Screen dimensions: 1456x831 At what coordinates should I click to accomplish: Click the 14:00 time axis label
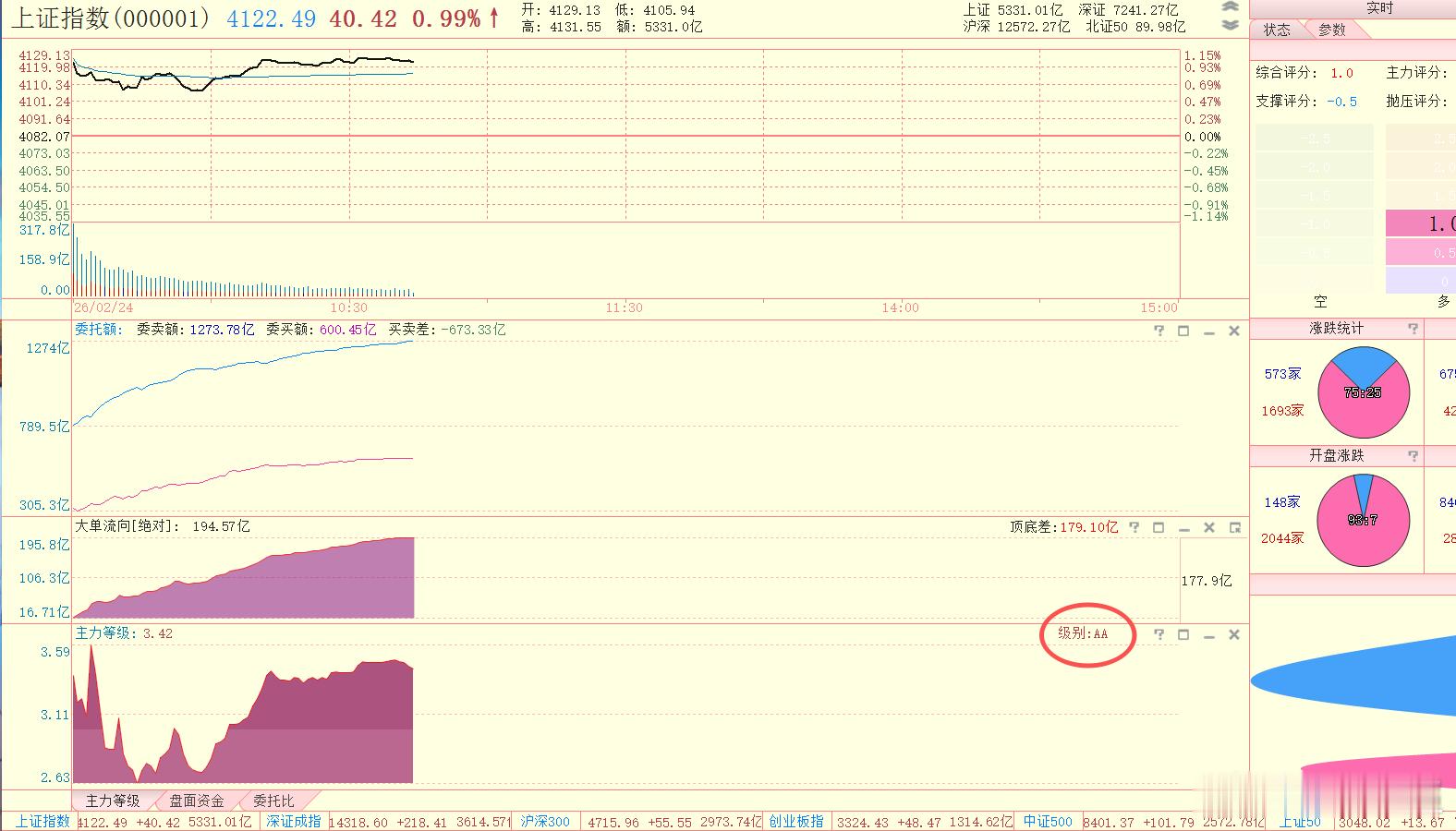coord(901,307)
